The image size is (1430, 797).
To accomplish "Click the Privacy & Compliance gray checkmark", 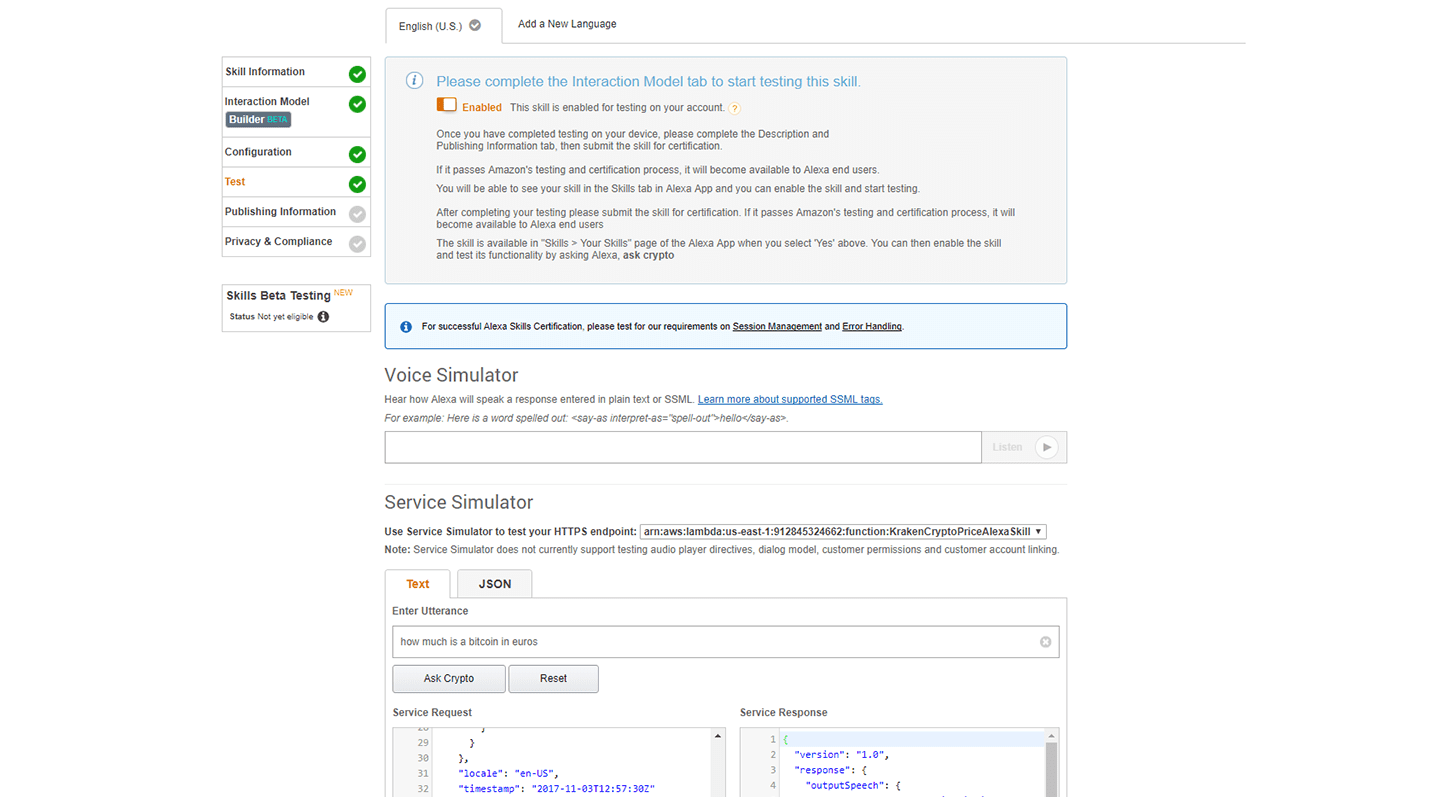I will click(357, 244).
